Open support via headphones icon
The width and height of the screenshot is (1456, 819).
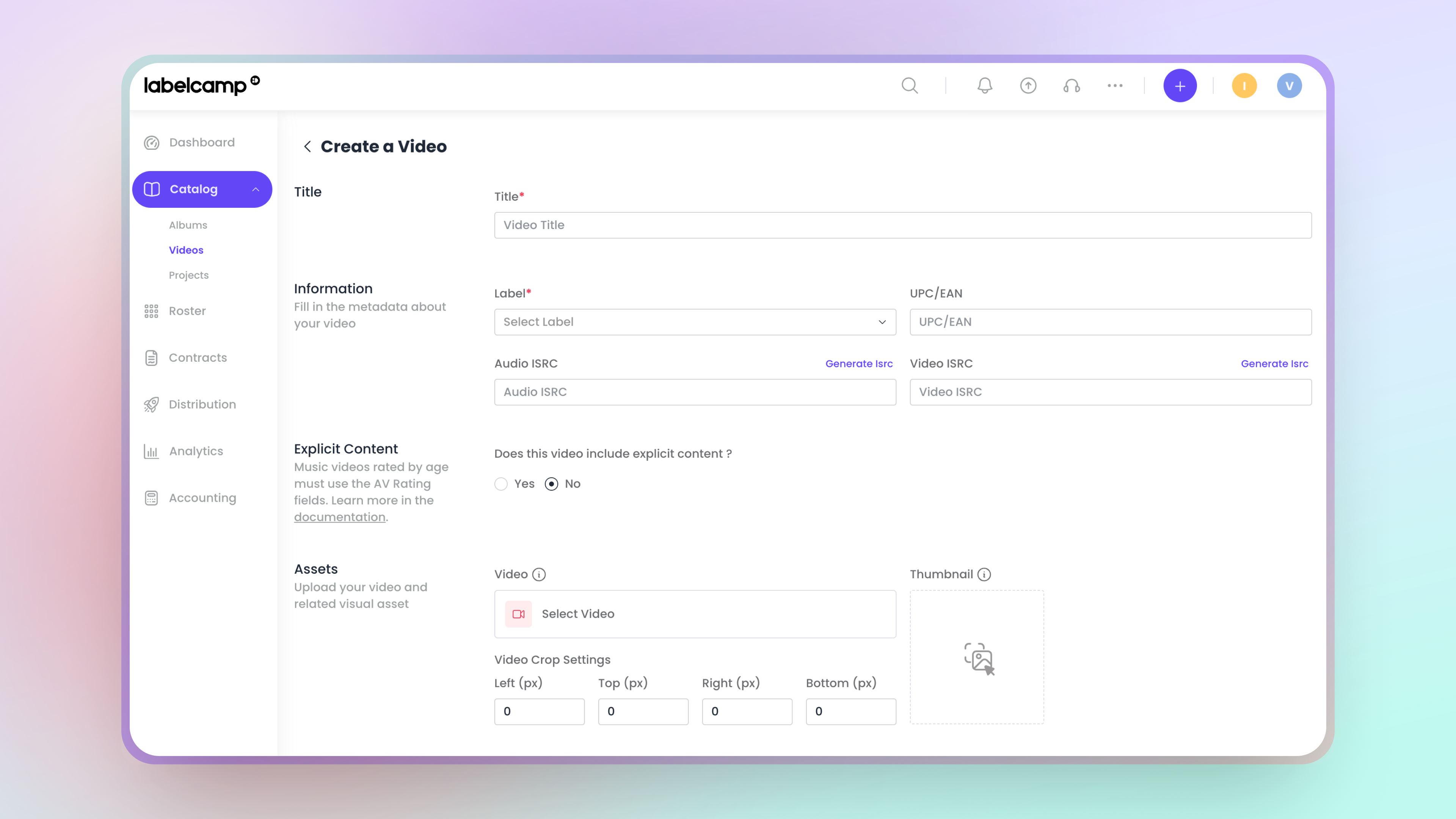(x=1071, y=86)
